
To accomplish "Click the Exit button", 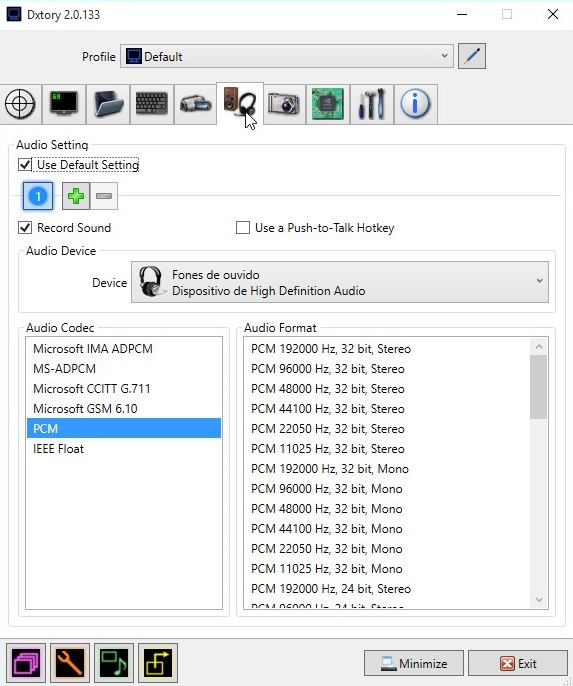I will pos(518,663).
